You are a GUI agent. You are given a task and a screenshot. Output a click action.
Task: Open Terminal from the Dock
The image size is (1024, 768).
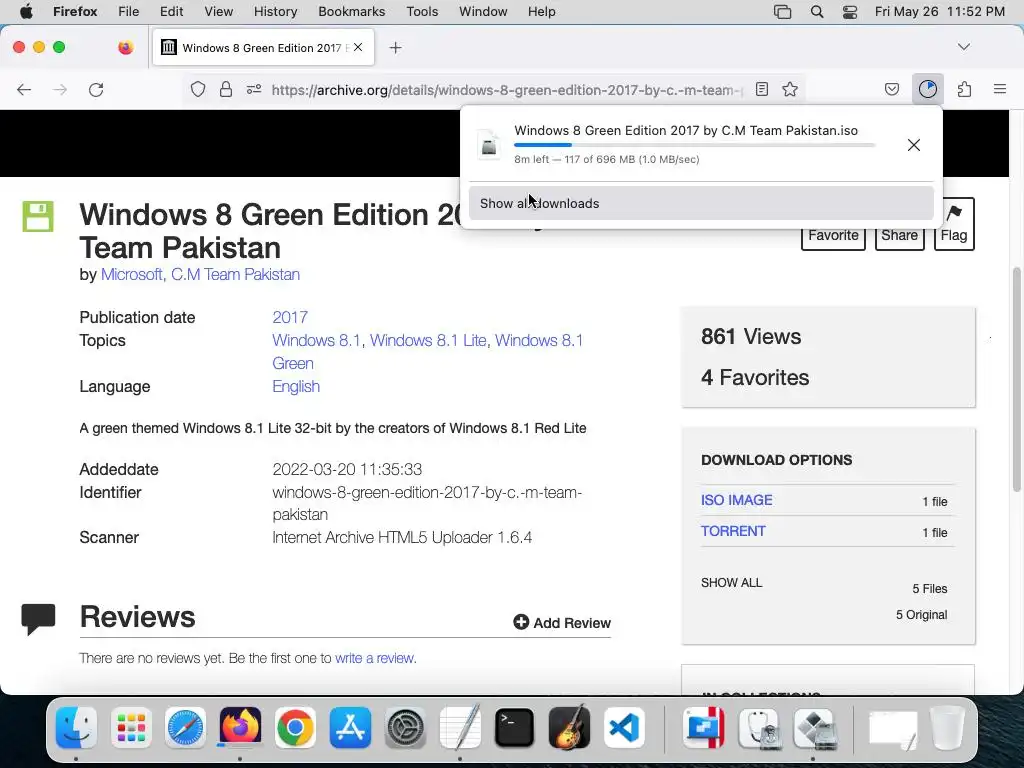(x=515, y=728)
